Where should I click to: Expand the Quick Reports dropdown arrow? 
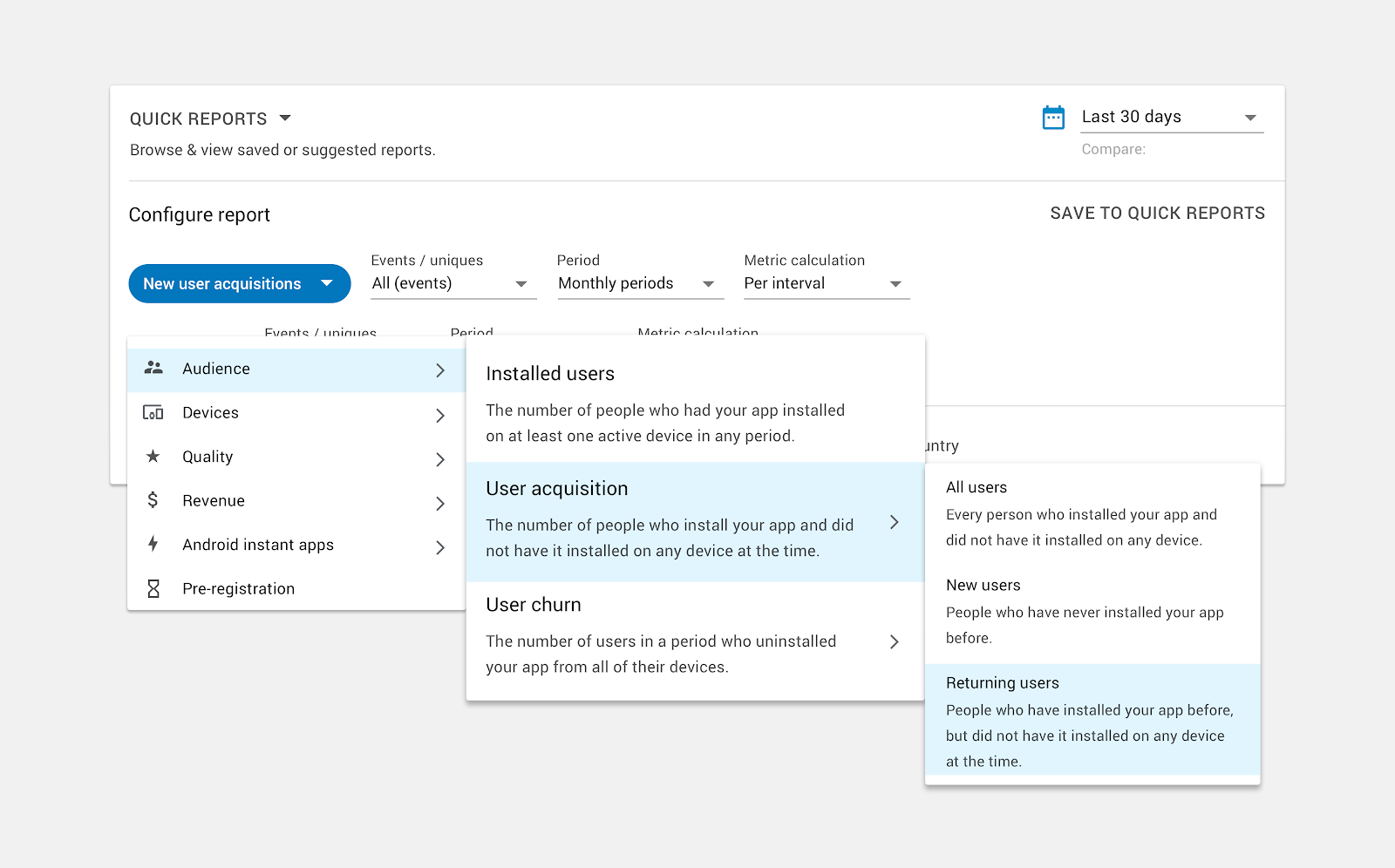[x=285, y=119]
